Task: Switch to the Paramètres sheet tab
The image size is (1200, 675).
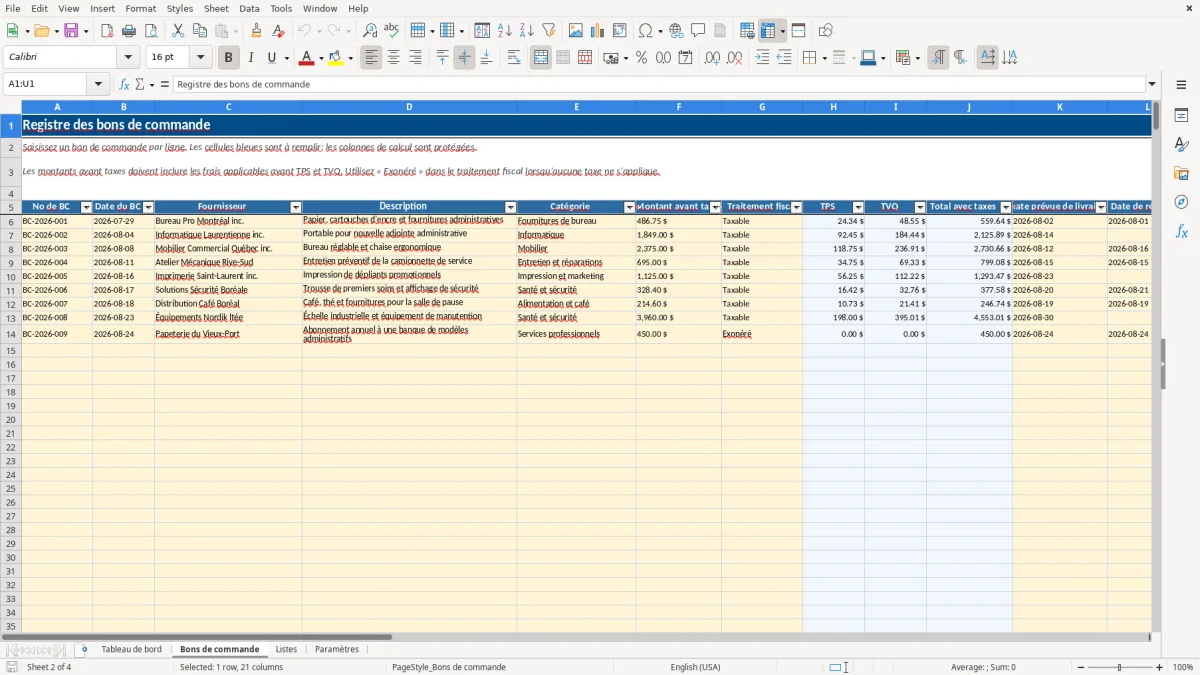Action: point(337,650)
